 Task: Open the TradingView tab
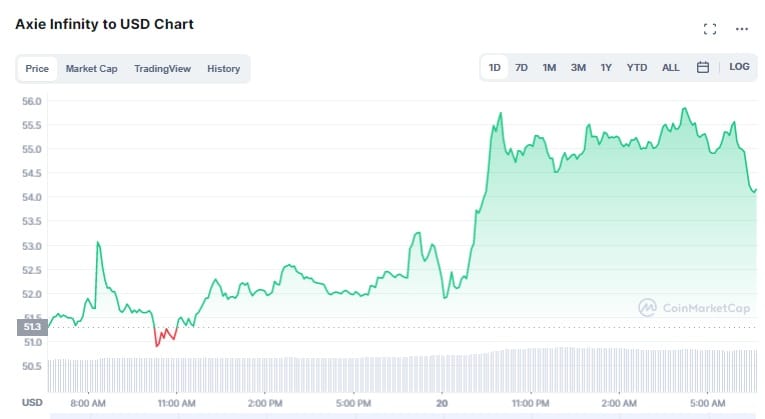[x=162, y=69]
